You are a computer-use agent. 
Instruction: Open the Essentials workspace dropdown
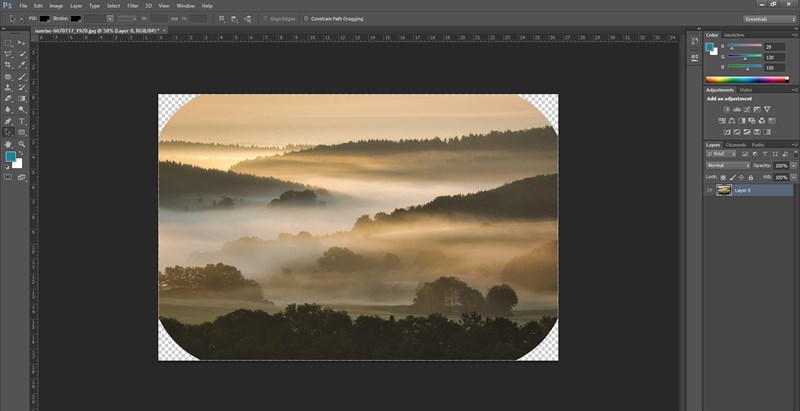(x=768, y=18)
